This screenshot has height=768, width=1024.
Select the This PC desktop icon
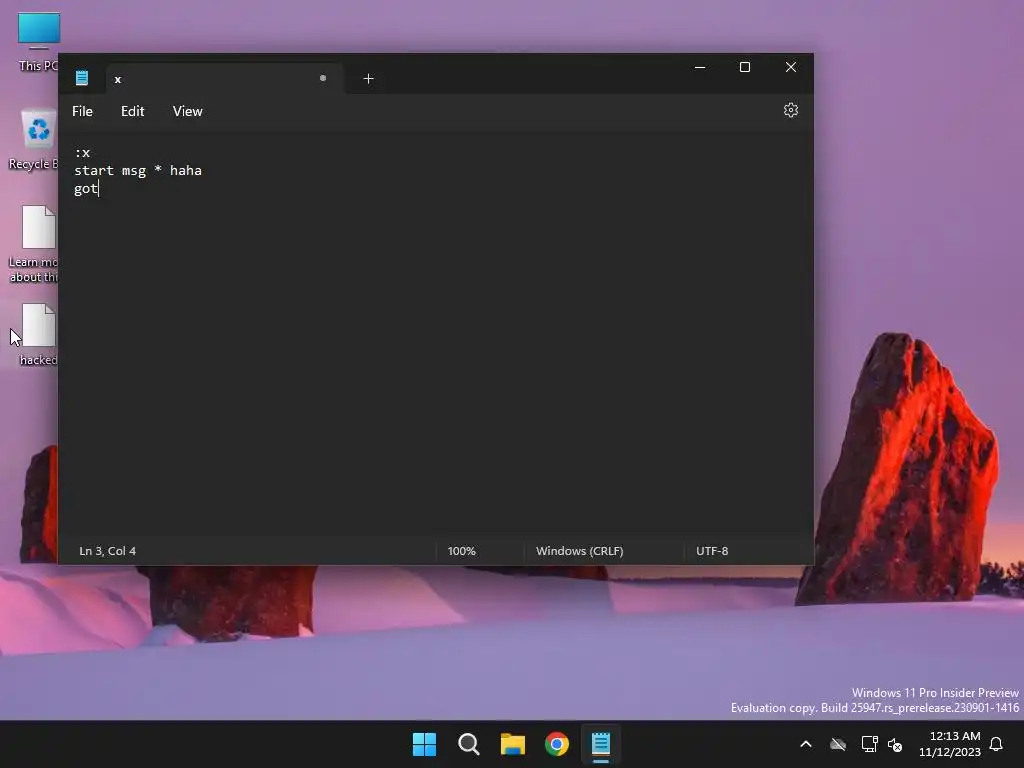[38, 42]
